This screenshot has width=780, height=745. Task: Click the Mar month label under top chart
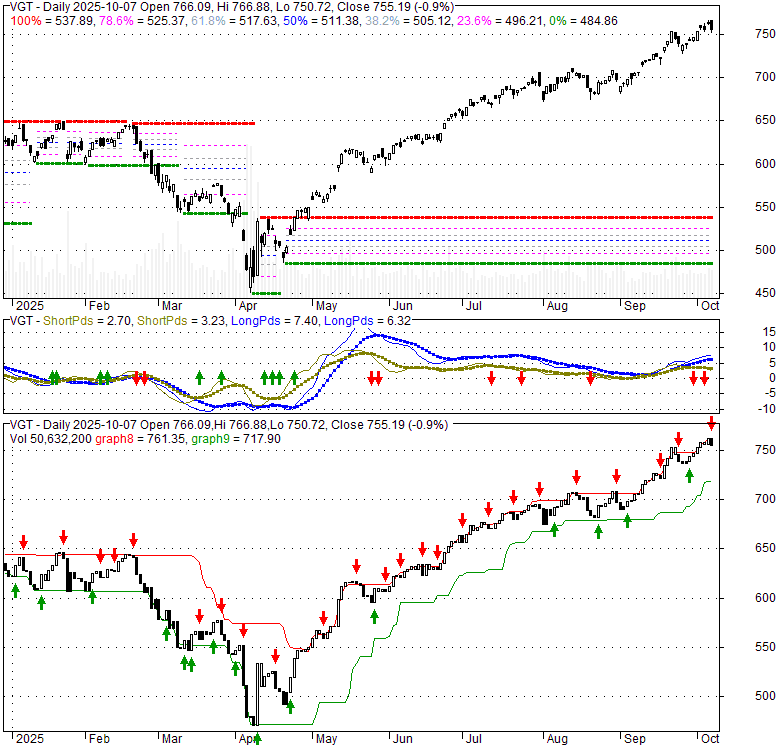point(172,305)
